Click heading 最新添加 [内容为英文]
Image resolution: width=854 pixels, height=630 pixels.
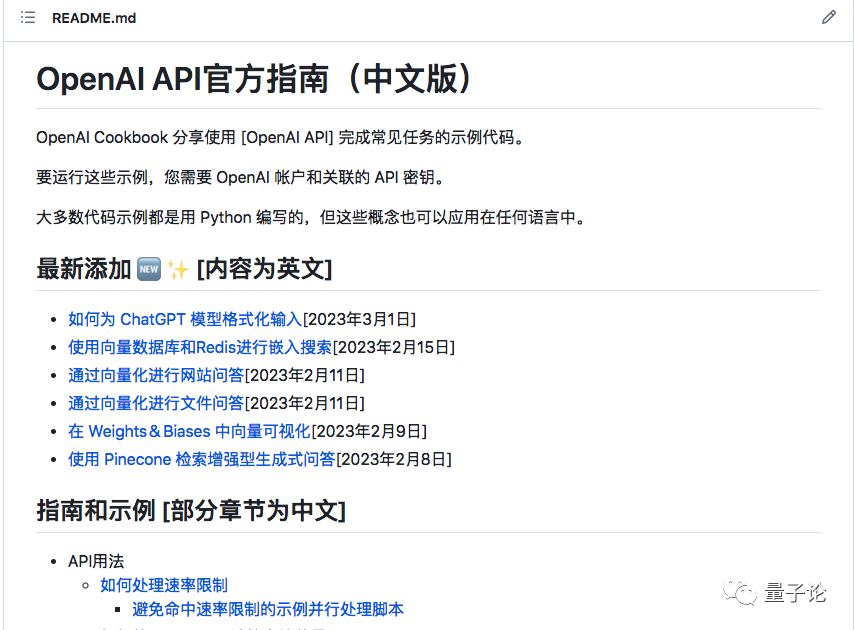(185, 269)
